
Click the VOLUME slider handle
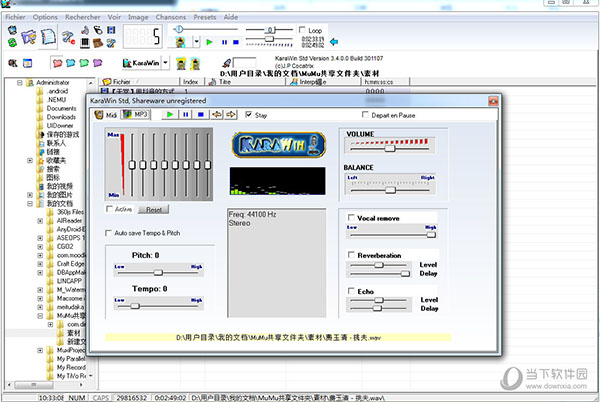tap(390, 148)
